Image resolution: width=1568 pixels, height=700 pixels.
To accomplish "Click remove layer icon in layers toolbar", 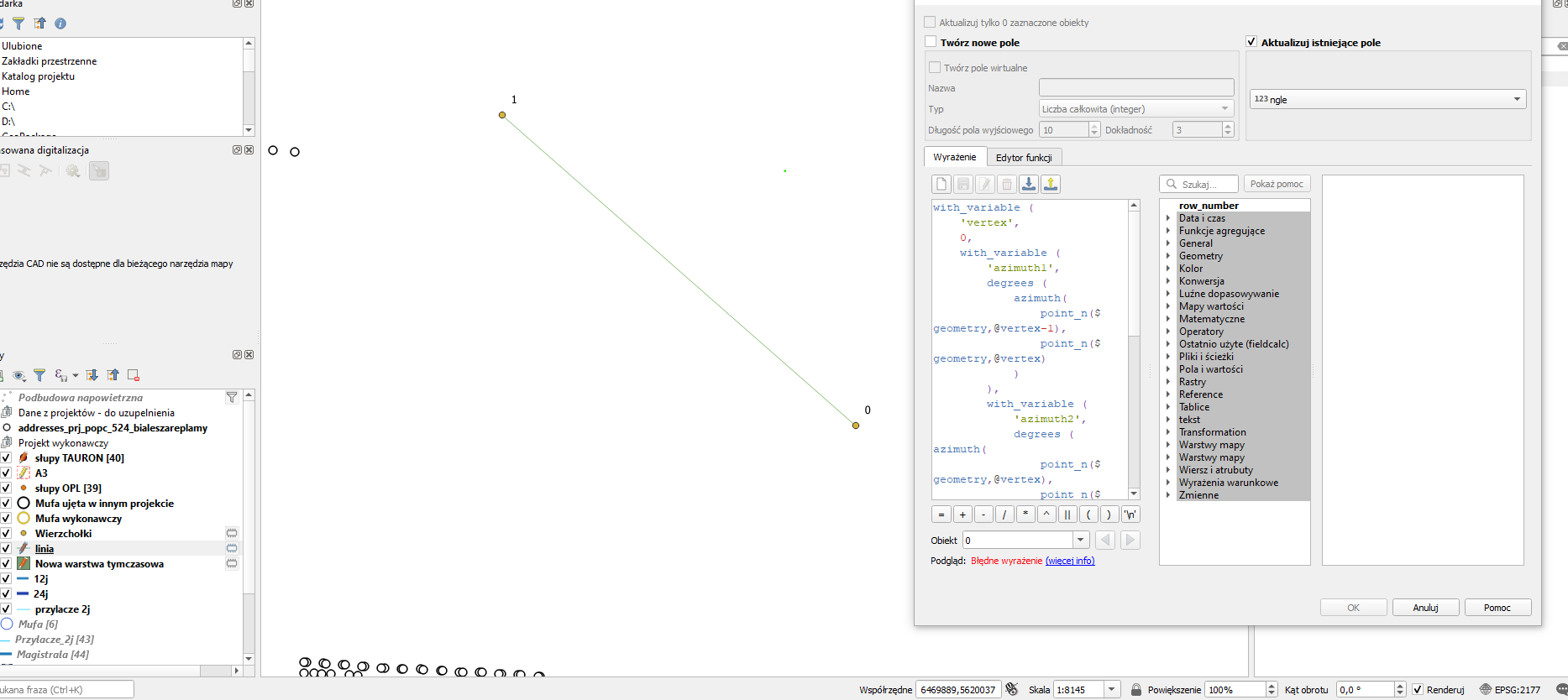I will [x=134, y=375].
